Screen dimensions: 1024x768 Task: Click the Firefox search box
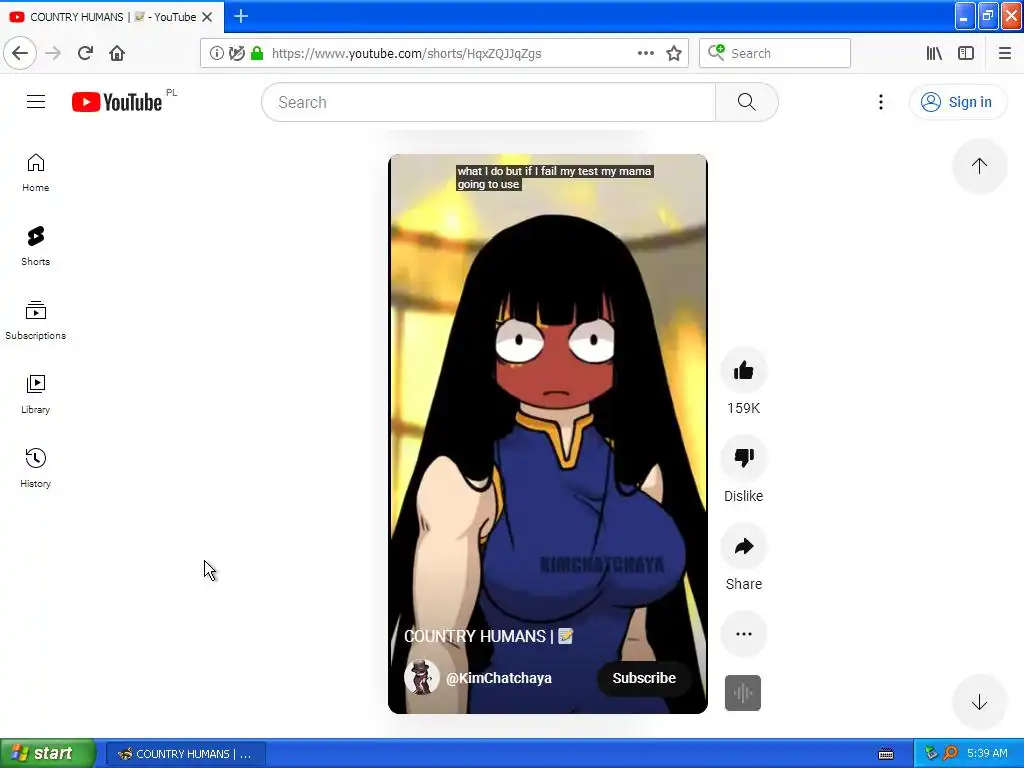tap(775, 54)
